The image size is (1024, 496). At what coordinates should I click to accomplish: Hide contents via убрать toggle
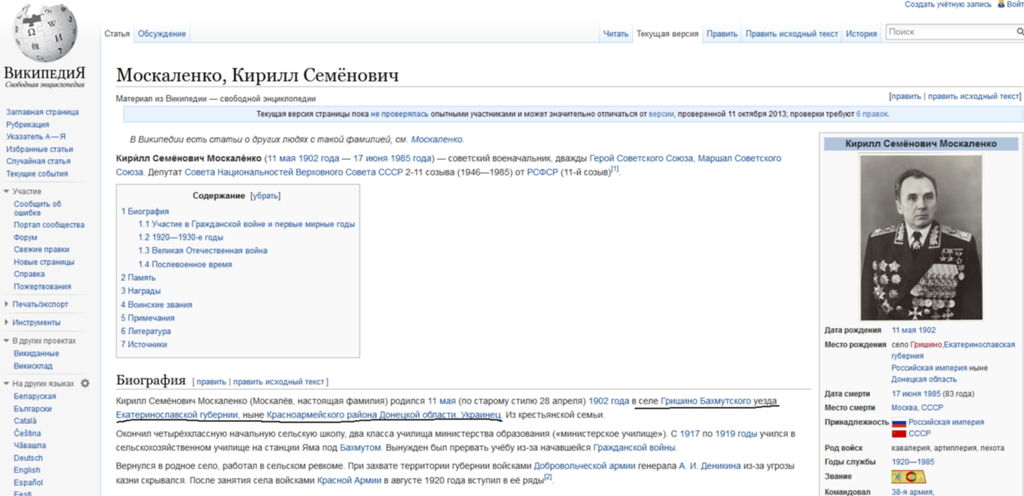(265, 196)
